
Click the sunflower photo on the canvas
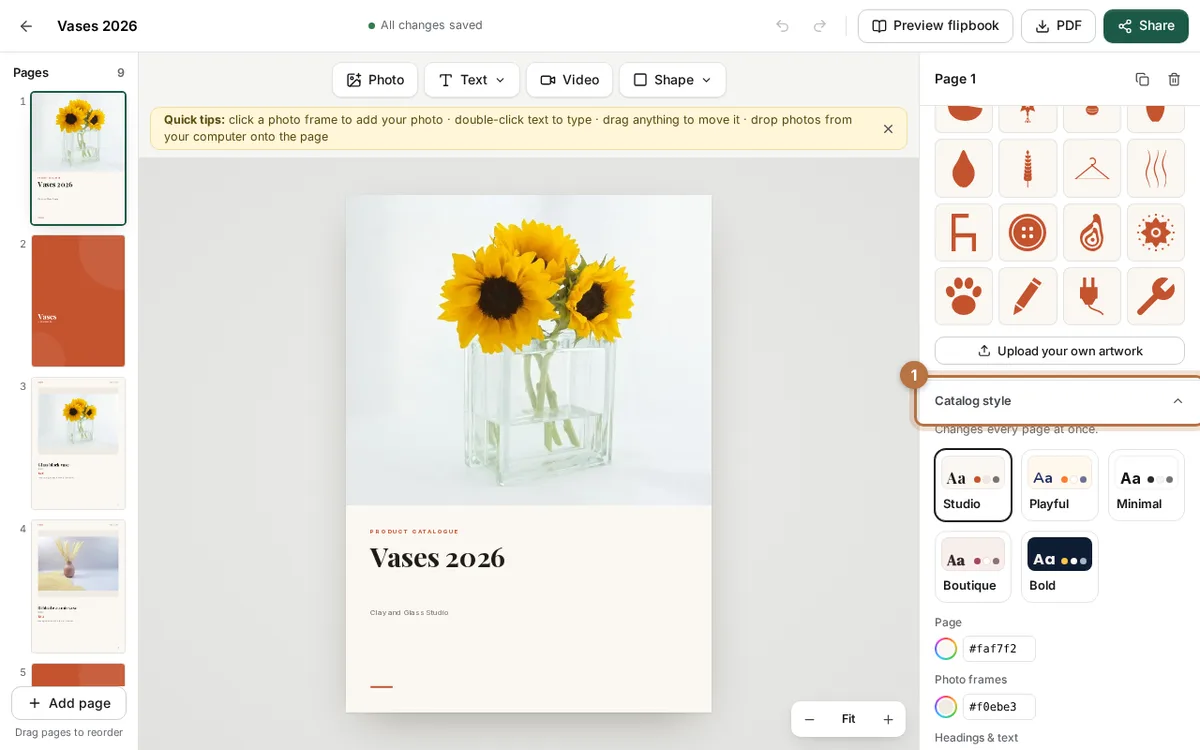pos(529,350)
